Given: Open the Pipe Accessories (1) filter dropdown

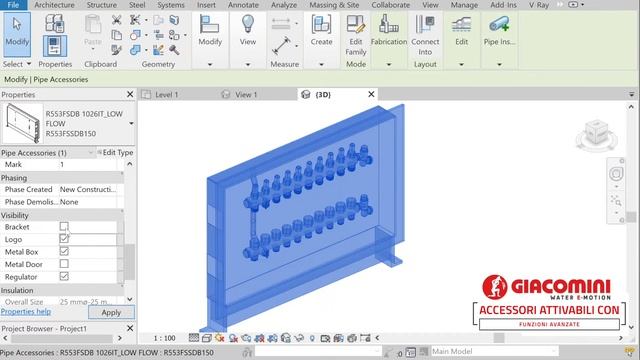Looking at the screenshot, I should pos(90,153).
